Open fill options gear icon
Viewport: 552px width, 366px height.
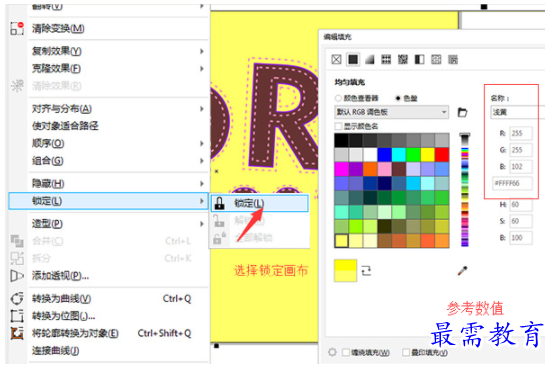point(332,352)
